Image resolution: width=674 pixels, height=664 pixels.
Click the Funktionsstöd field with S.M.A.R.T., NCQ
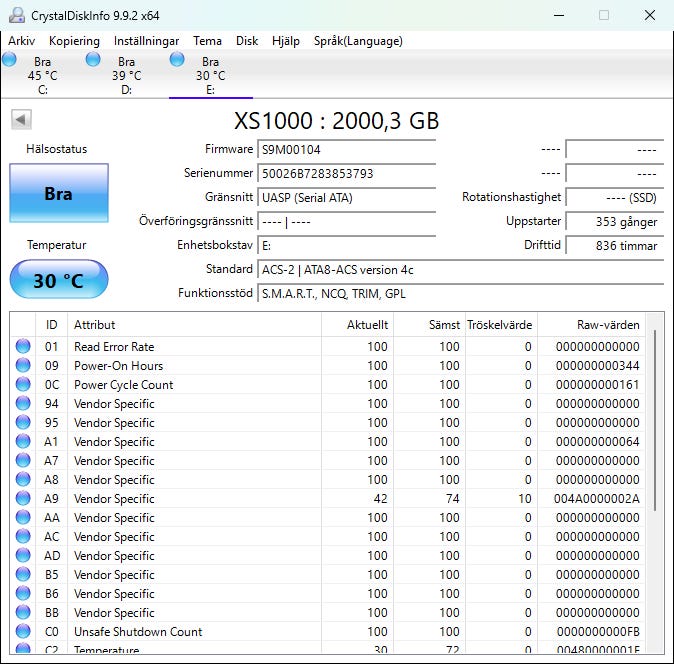click(x=461, y=294)
